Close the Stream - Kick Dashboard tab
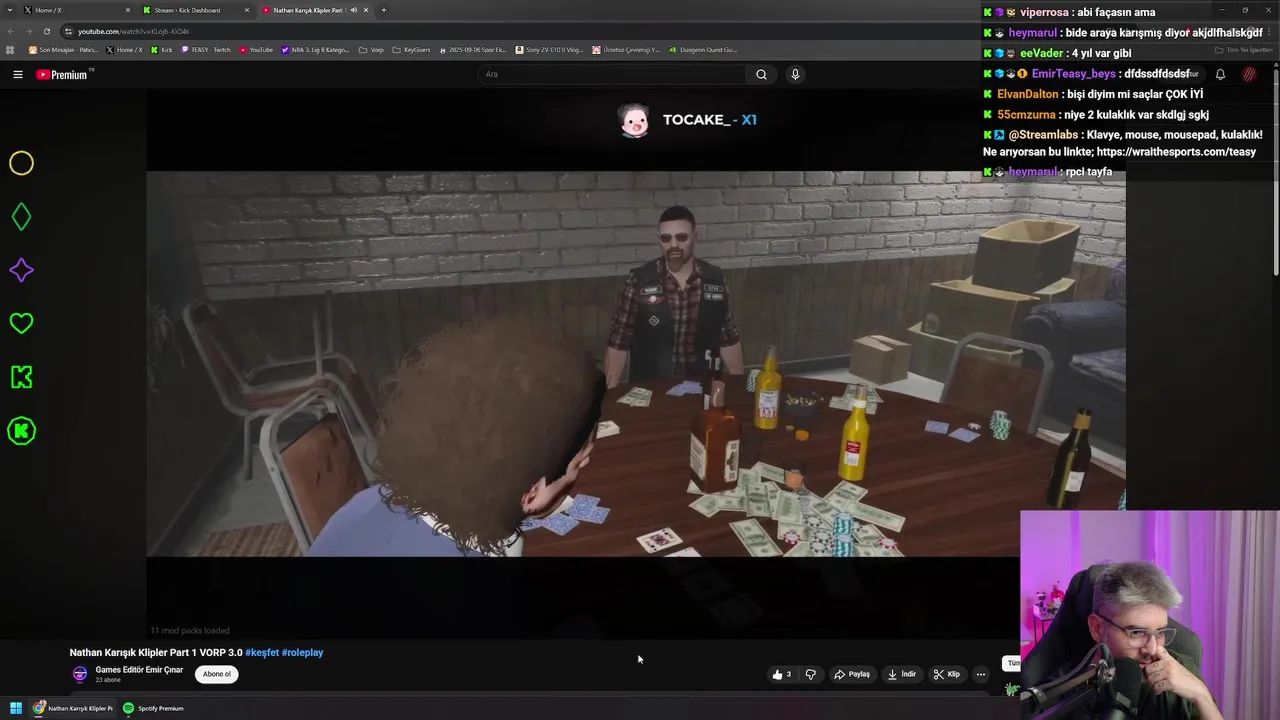 coord(247,10)
